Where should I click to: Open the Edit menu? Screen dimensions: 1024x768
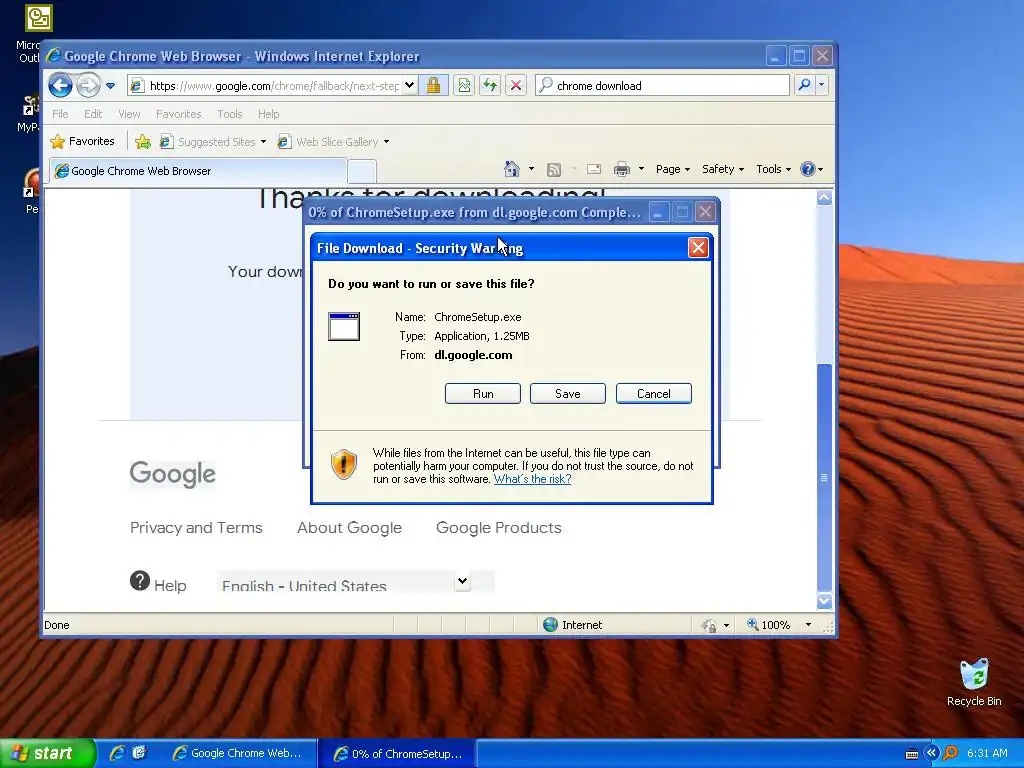(x=93, y=114)
